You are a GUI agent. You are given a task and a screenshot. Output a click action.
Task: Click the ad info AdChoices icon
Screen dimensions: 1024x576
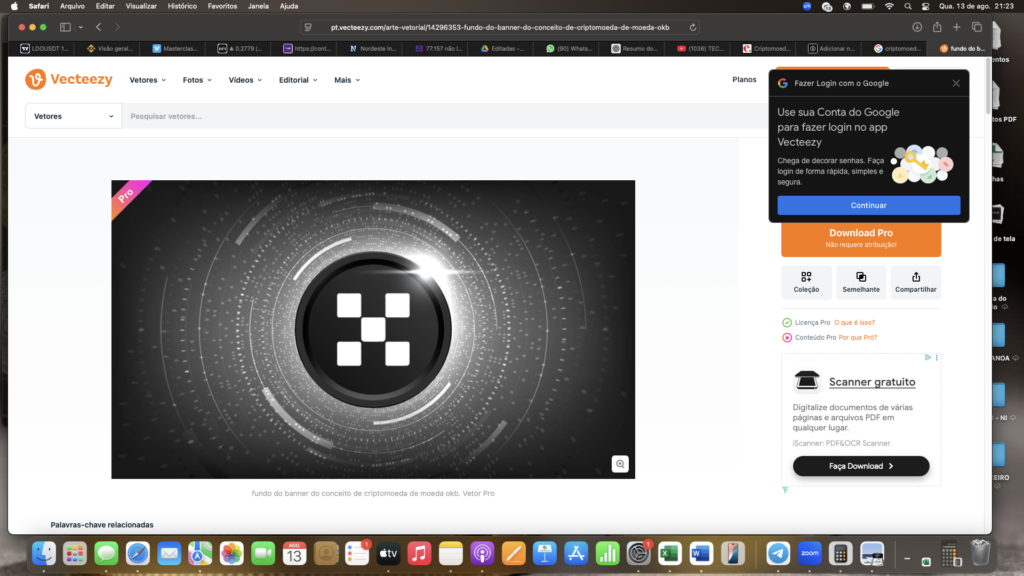tap(927, 357)
